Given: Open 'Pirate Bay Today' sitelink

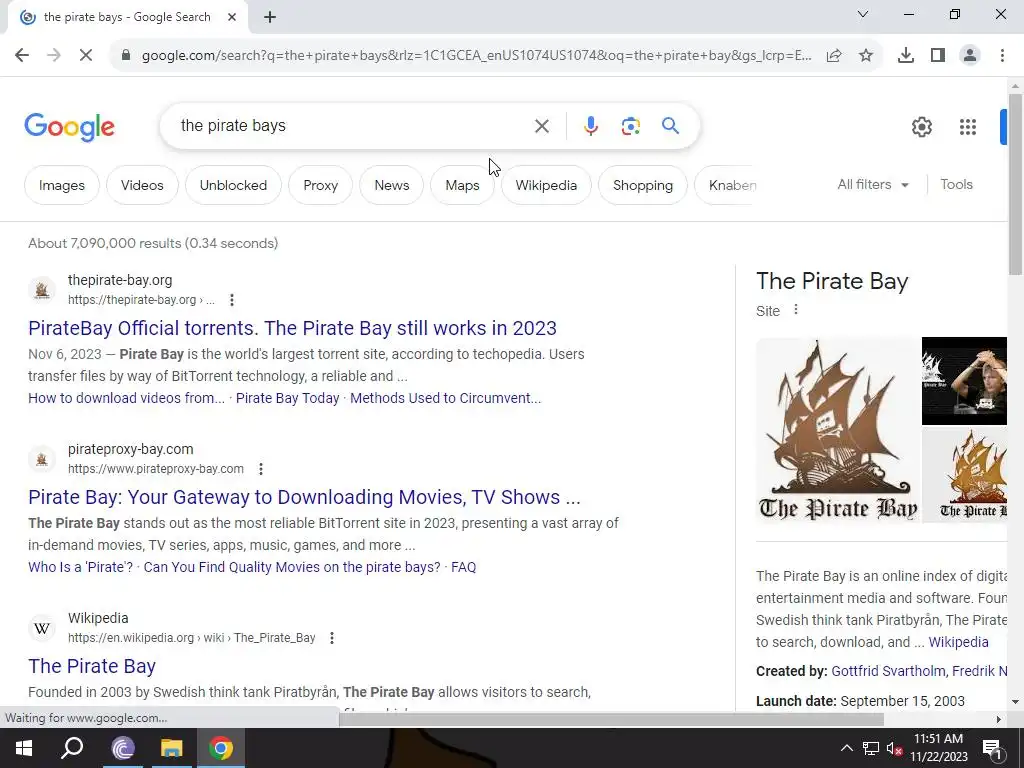Looking at the screenshot, I should (287, 398).
